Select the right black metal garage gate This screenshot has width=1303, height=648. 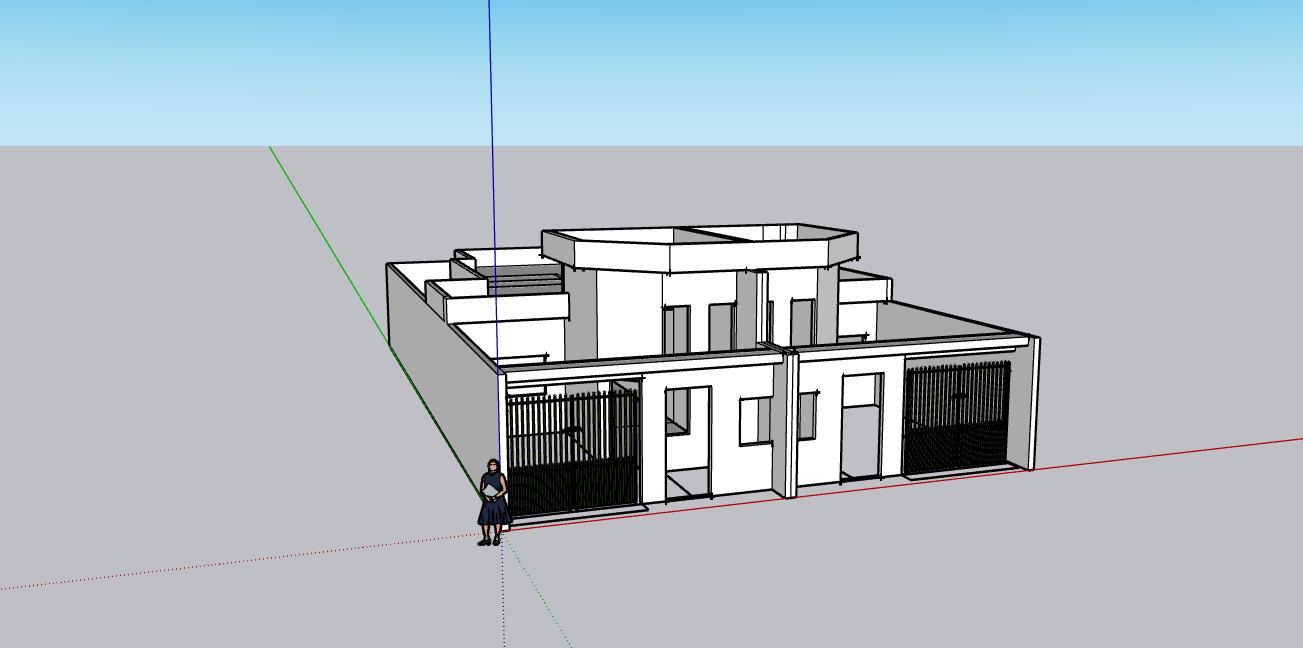pos(956,417)
